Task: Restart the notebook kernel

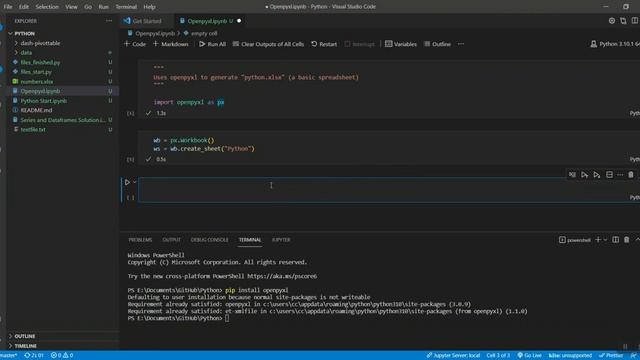Action: (x=324, y=44)
